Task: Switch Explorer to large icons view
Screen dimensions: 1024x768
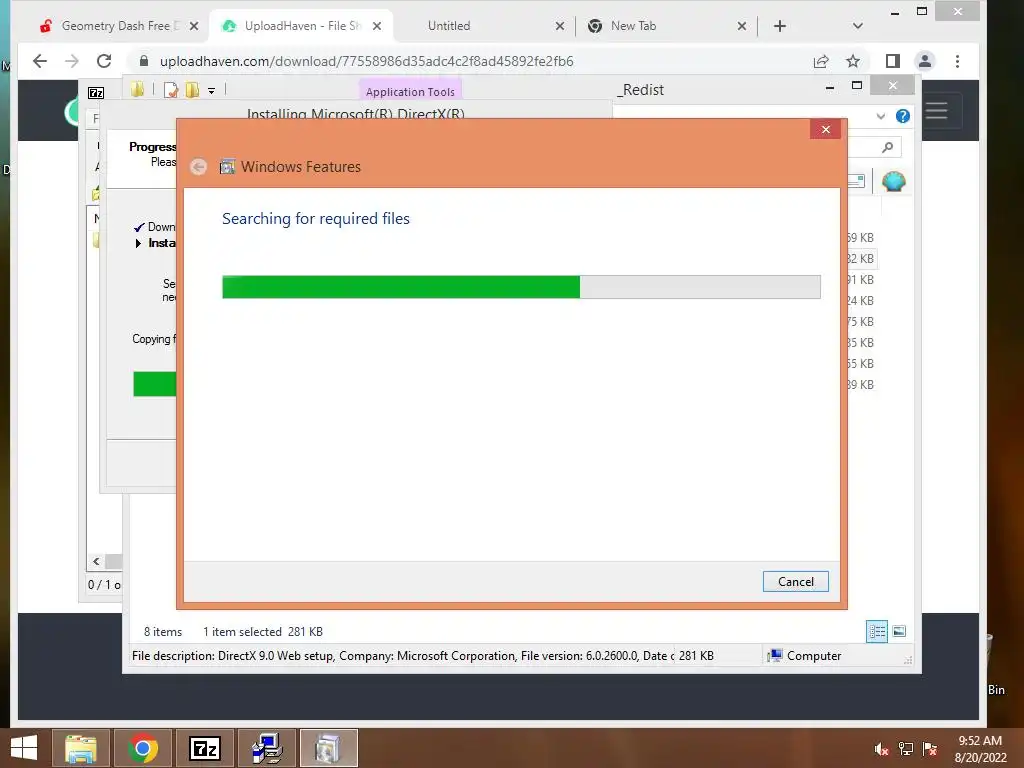Action: 899,632
